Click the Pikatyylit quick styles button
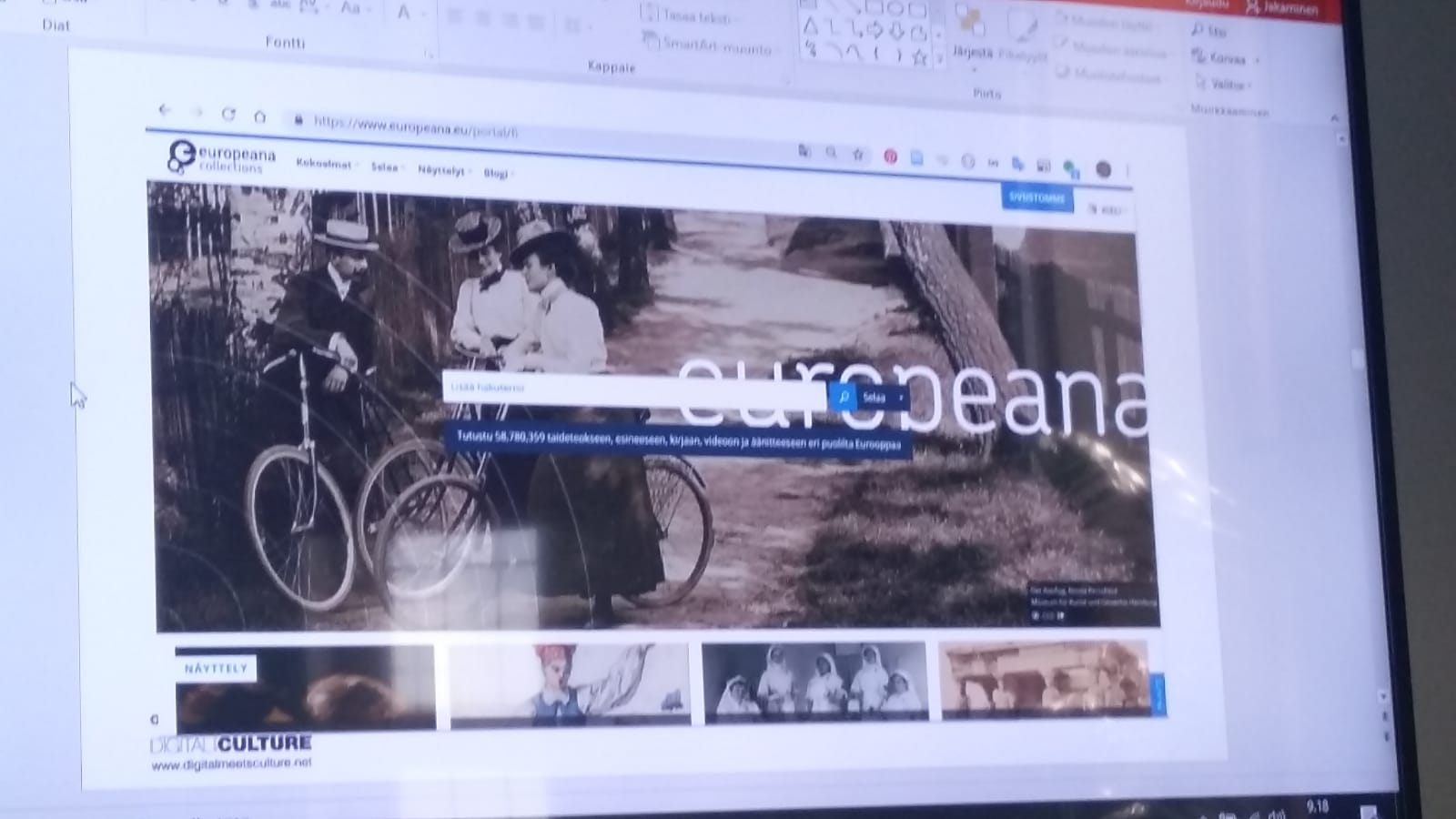Image resolution: width=1456 pixels, height=819 pixels. point(1022,36)
